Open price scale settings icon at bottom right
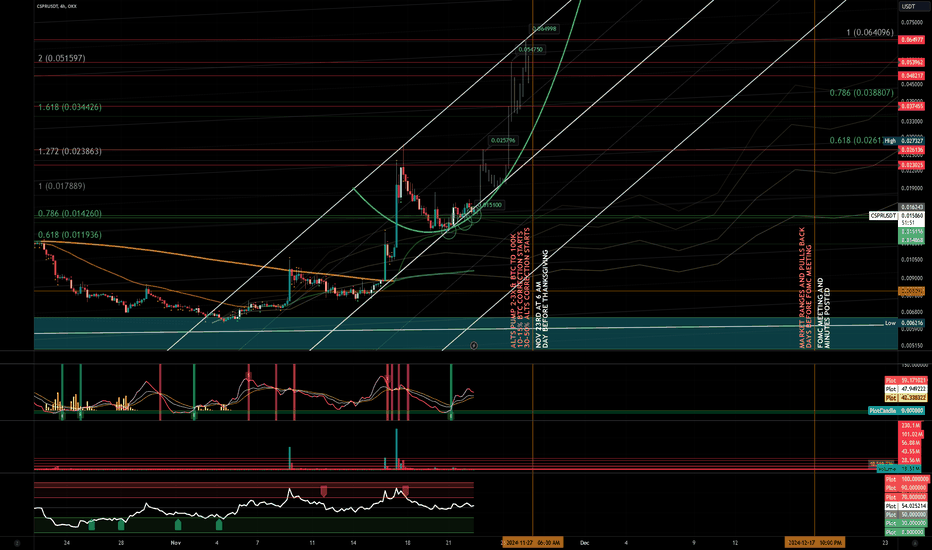The image size is (932, 550). click(x=915, y=543)
